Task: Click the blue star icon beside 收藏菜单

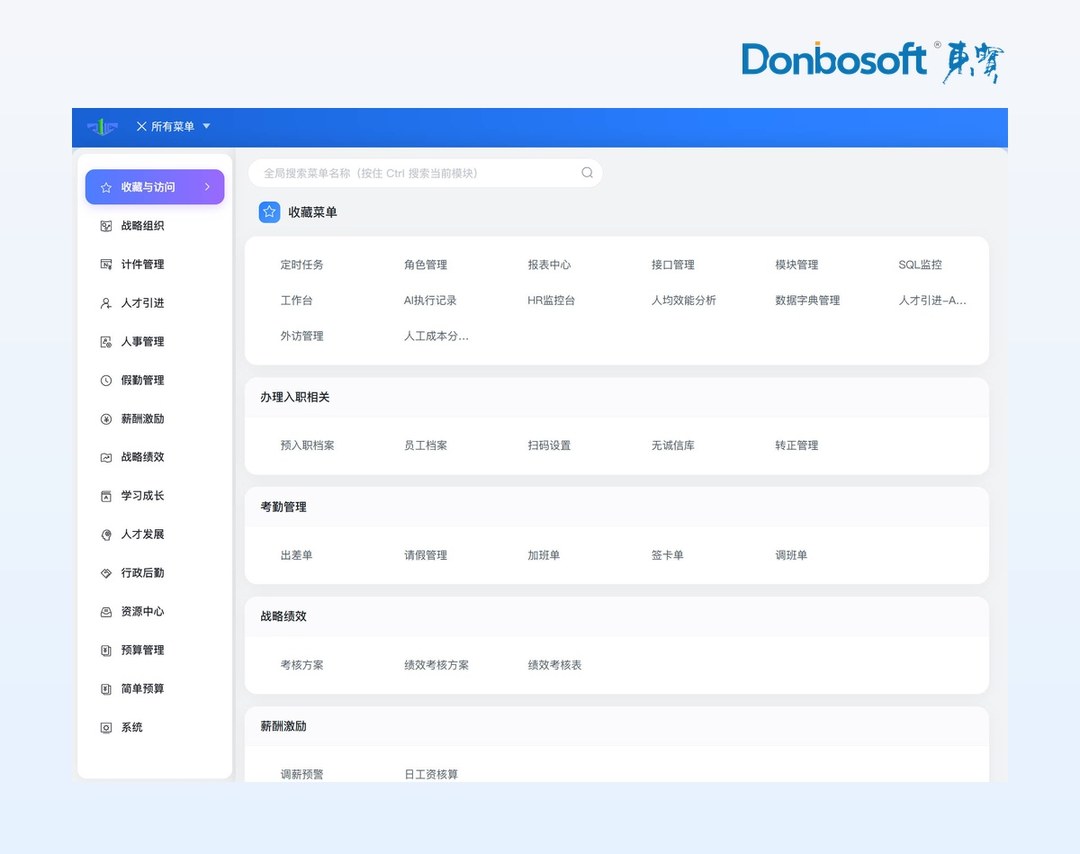Action: click(269, 212)
